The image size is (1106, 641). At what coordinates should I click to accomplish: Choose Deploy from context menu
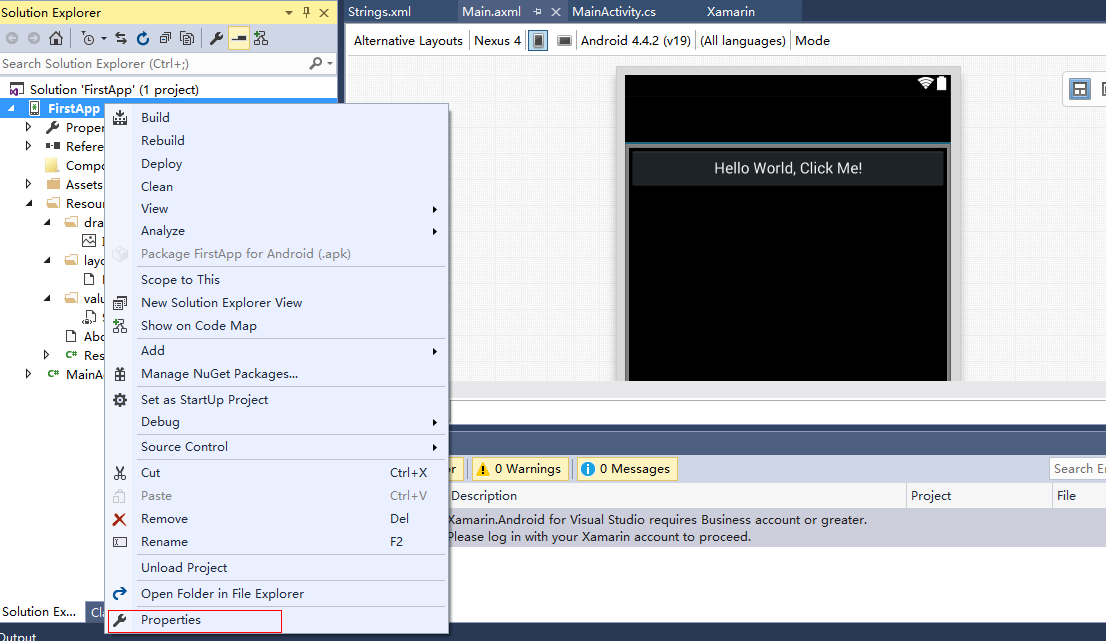(x=276, y=164)
